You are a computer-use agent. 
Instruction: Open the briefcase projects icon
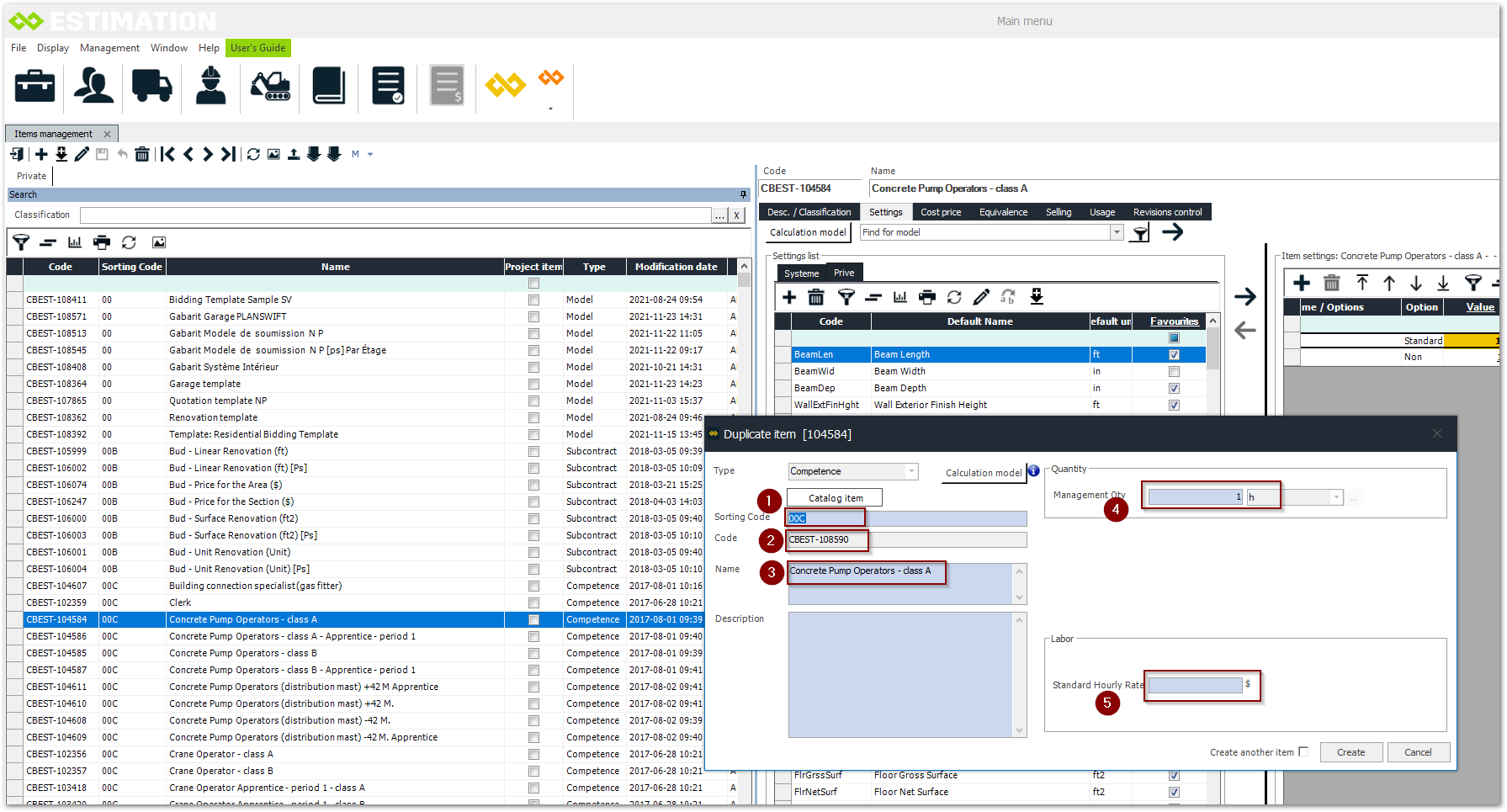pyautogui.click(x=35, y=86)
